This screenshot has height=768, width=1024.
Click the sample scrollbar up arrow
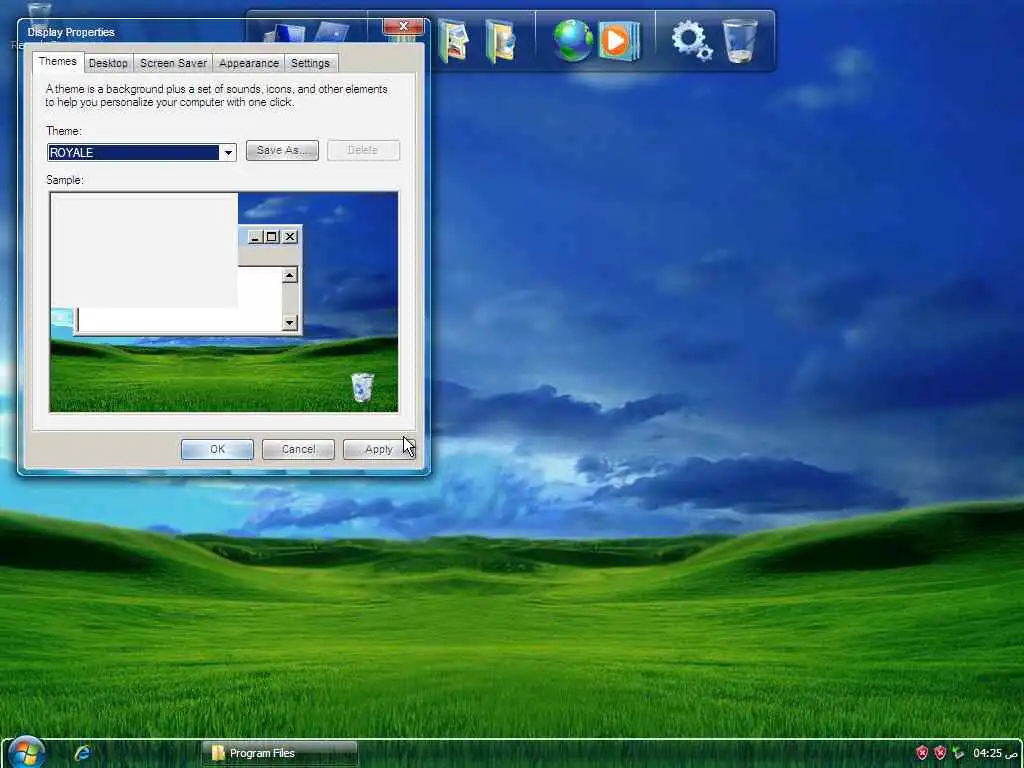290,276
